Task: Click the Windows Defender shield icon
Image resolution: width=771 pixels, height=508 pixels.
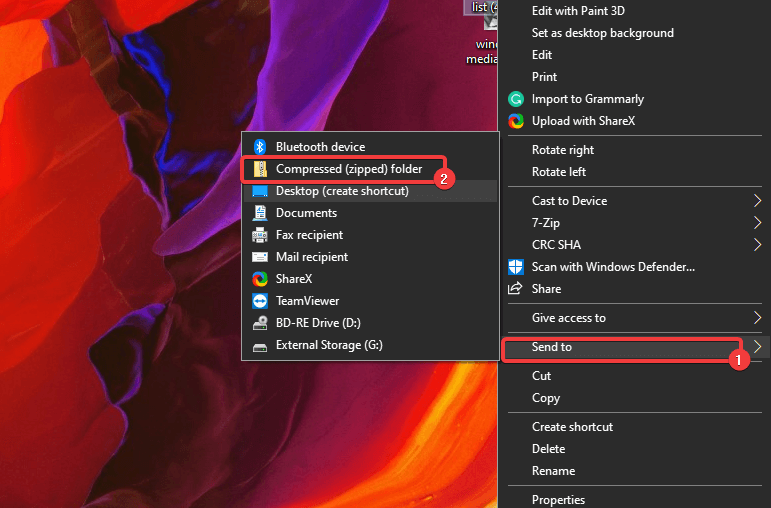Action: (x=516, y=267)
